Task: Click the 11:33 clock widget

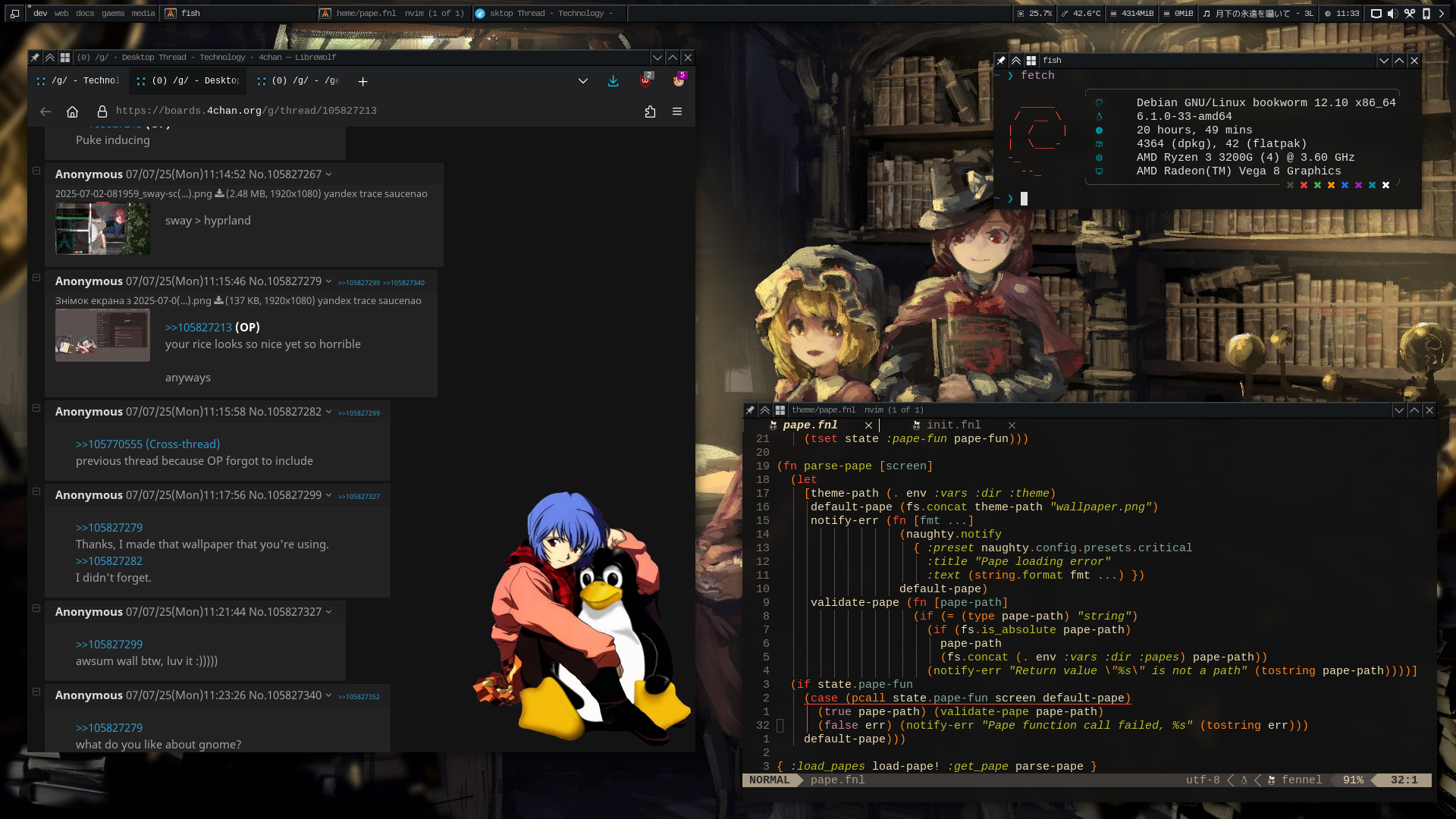Action: (1341, 13)
